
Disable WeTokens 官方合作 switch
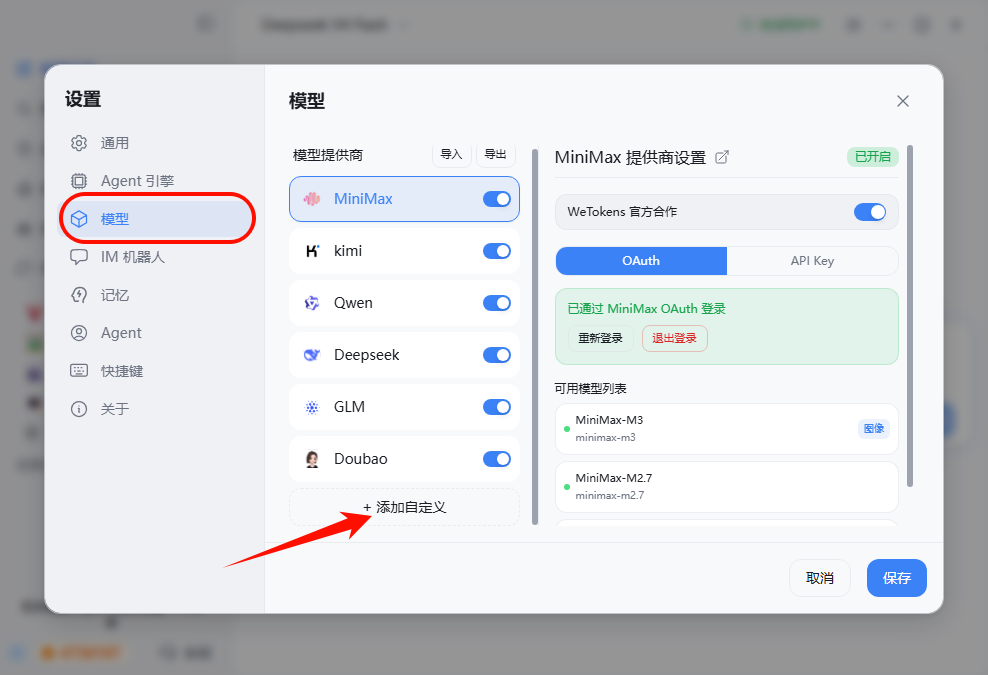(x=870, y=212)
